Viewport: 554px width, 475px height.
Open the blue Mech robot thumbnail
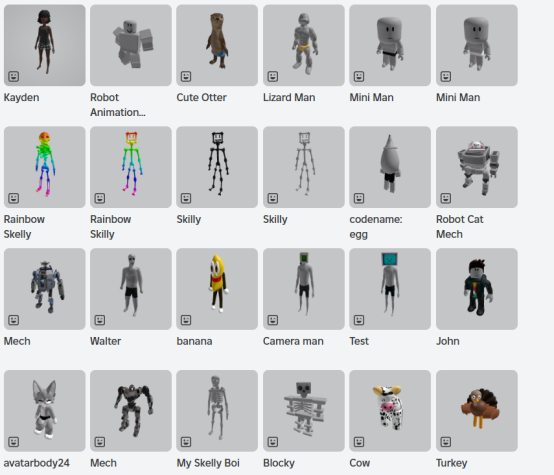[45, 289]
